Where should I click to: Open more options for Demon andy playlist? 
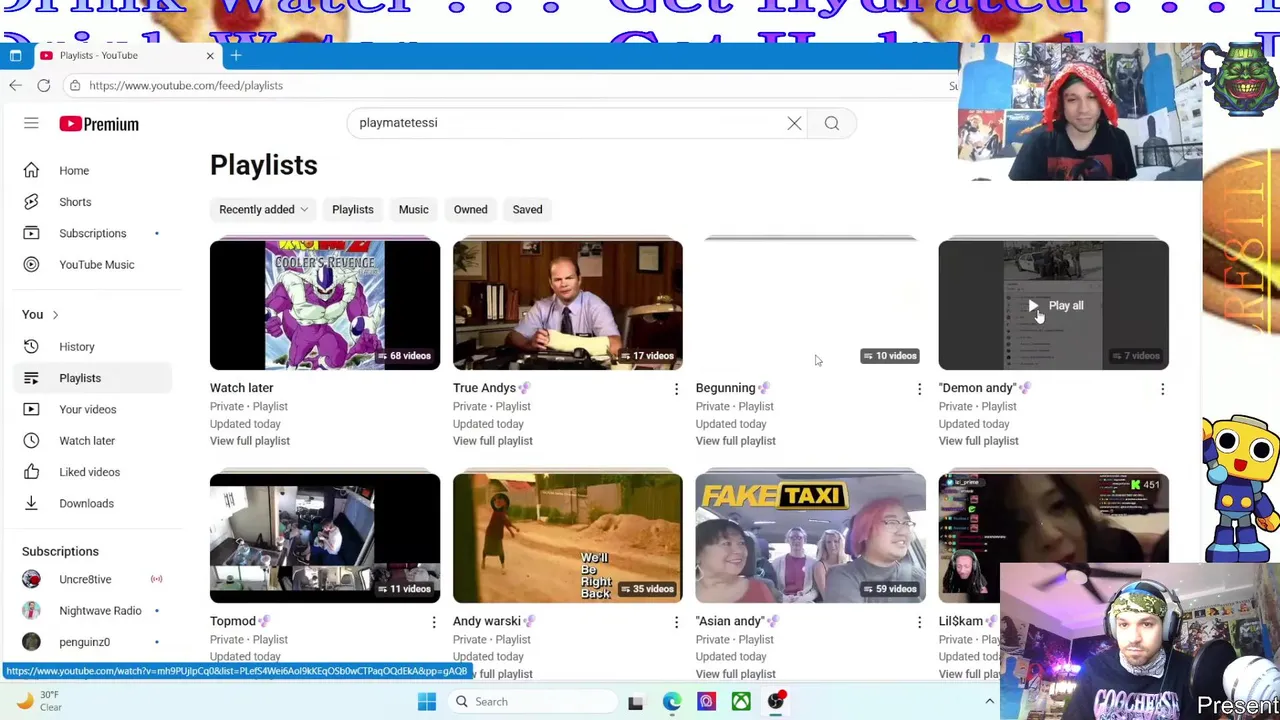[1162, 389]
